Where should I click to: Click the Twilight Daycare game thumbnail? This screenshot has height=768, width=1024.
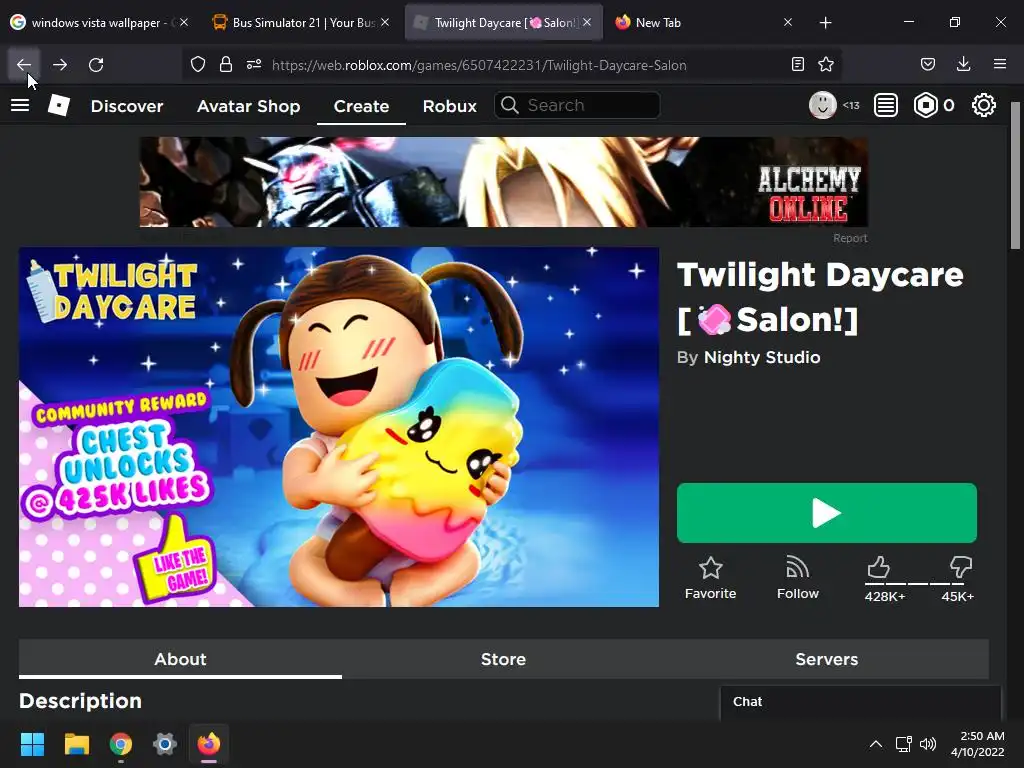[339, 427]
